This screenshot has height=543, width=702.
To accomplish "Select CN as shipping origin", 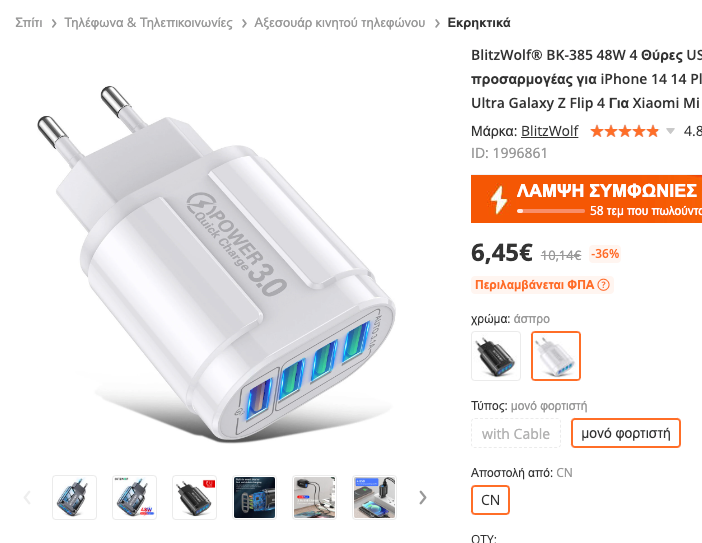I will 490,500.
